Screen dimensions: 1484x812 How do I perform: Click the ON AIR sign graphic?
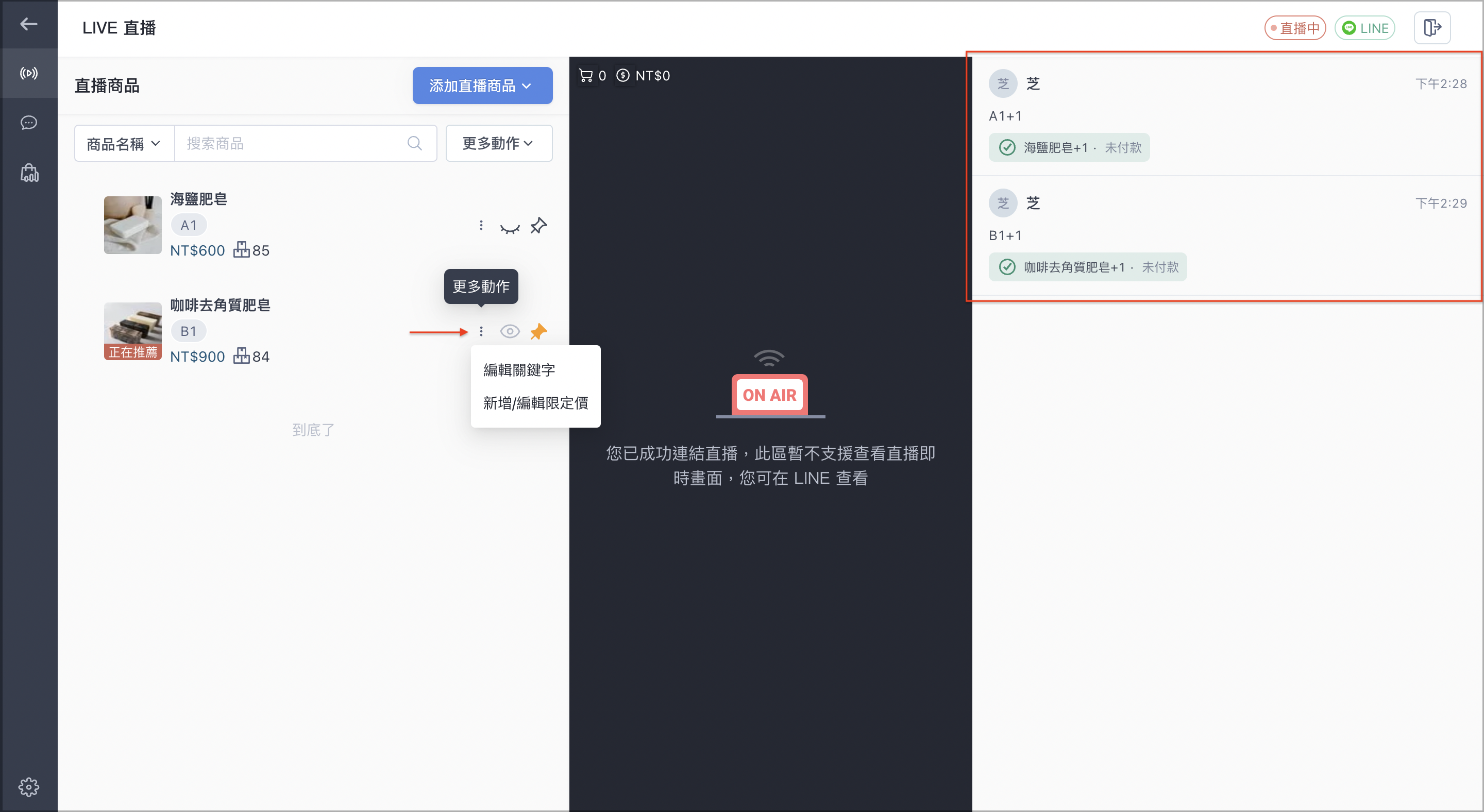770,384
